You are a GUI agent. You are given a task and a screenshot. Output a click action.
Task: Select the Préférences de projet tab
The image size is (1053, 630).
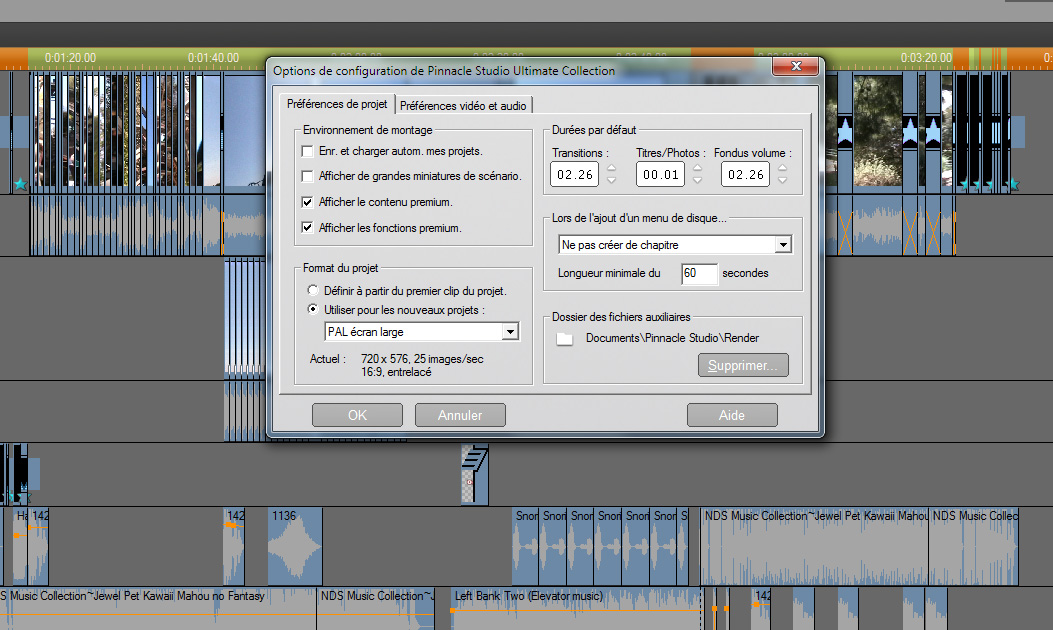tap(337, 103)
